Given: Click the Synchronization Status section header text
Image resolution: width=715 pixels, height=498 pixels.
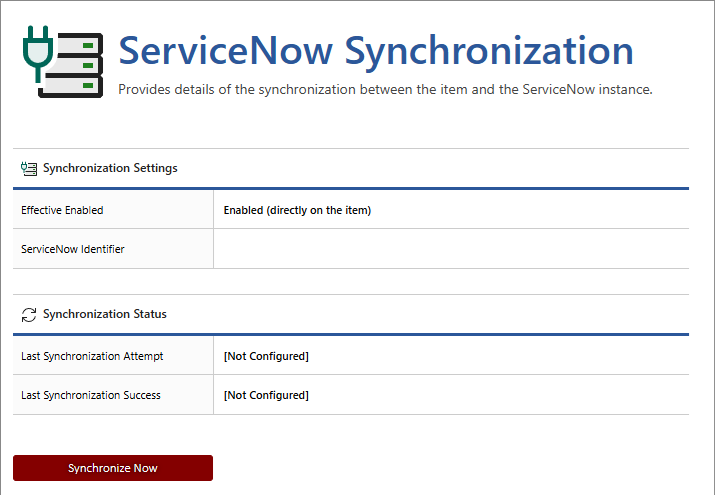Looking at the screenshot, I should click(105, 314).
